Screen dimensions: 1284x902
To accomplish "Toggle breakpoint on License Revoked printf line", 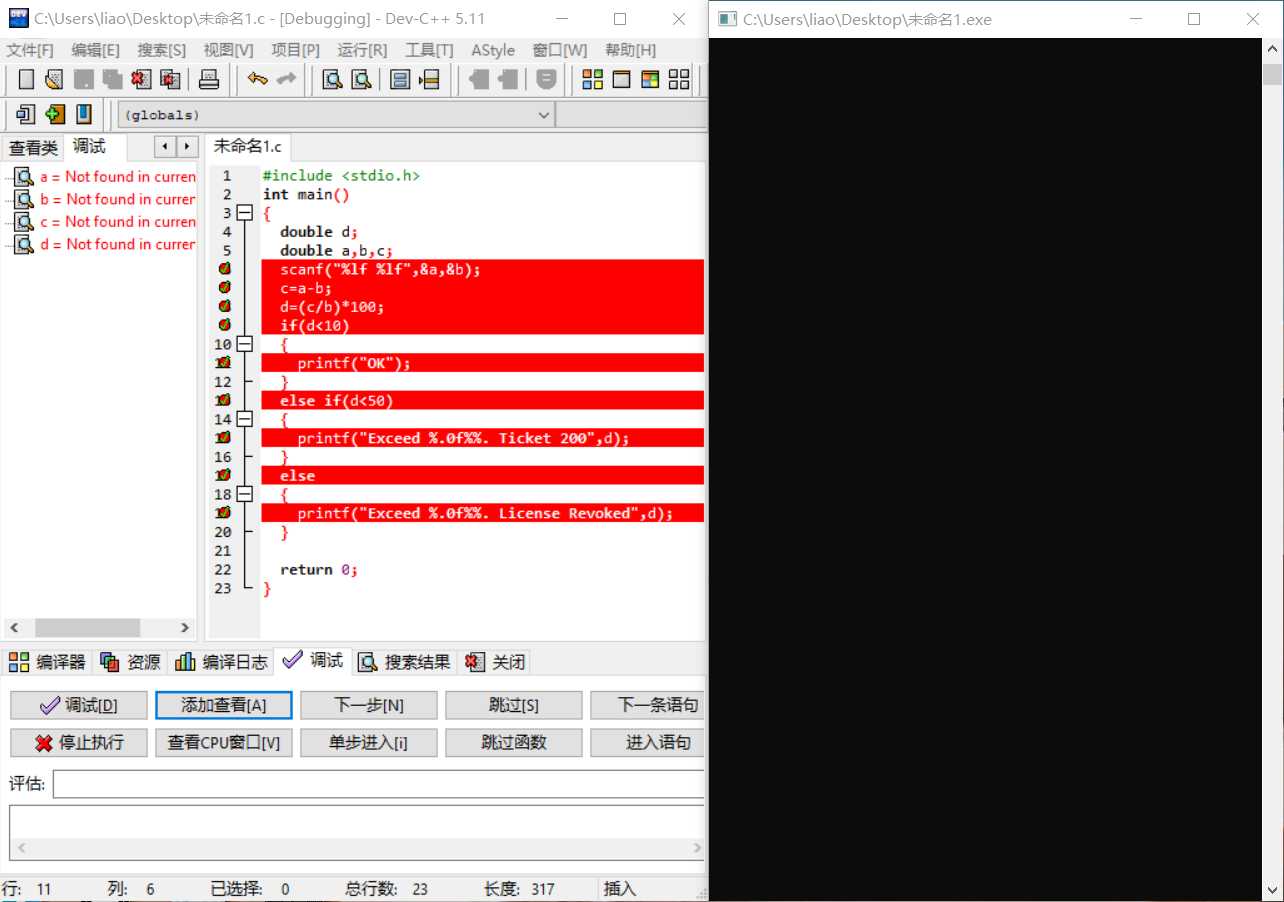I will coord(224,513).
